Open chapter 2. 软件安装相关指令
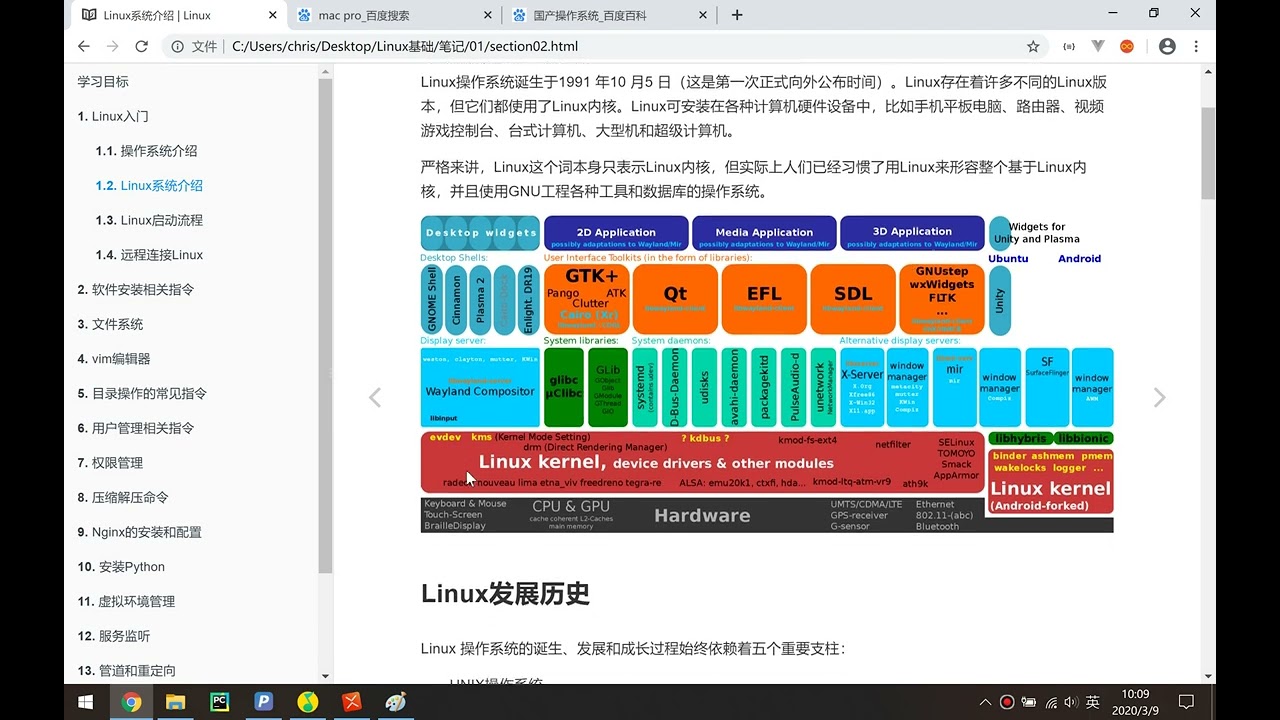The width and height of the screenshot is (1280, 720). (x=136, y=290)
